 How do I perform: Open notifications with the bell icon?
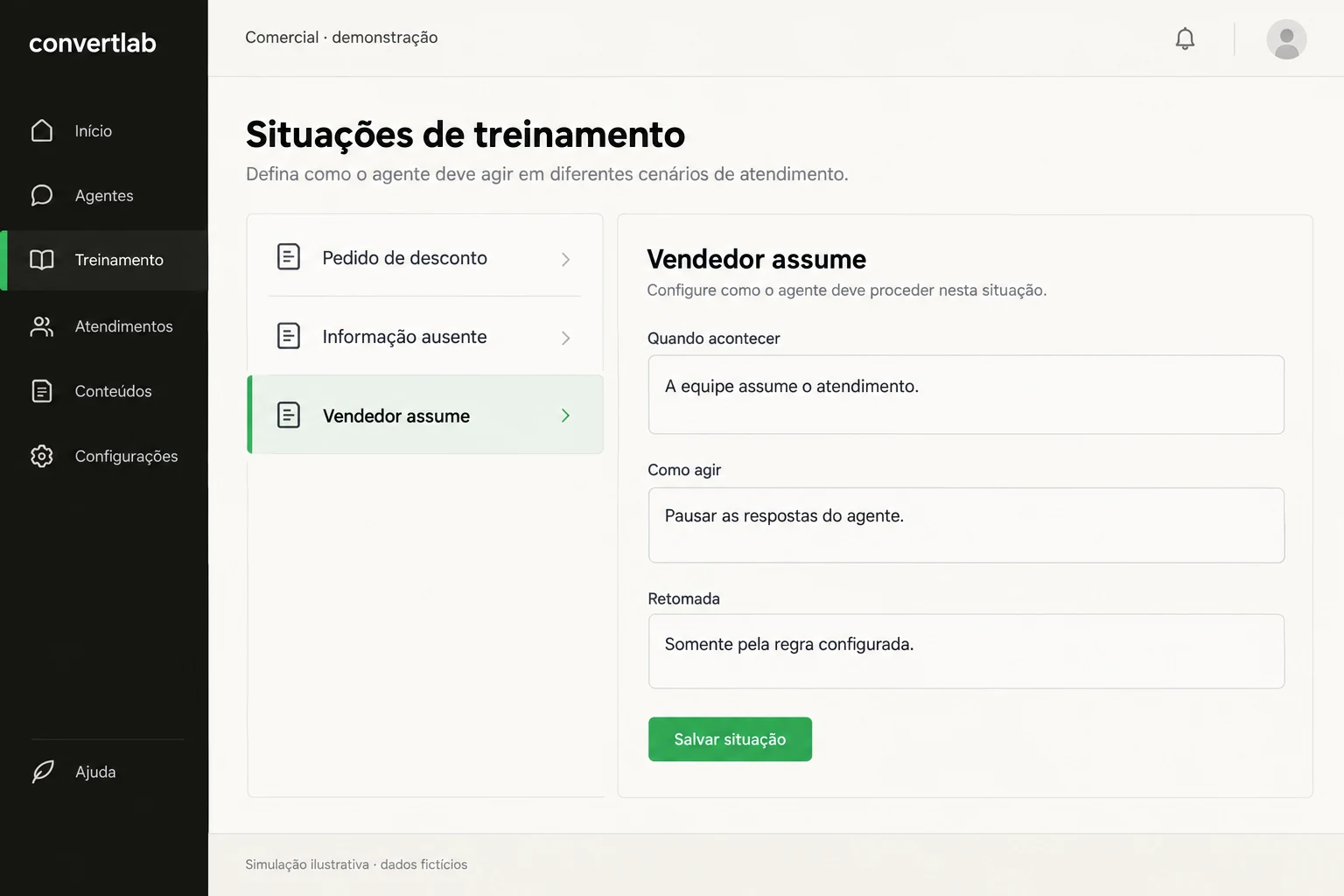coord(1185,38)
